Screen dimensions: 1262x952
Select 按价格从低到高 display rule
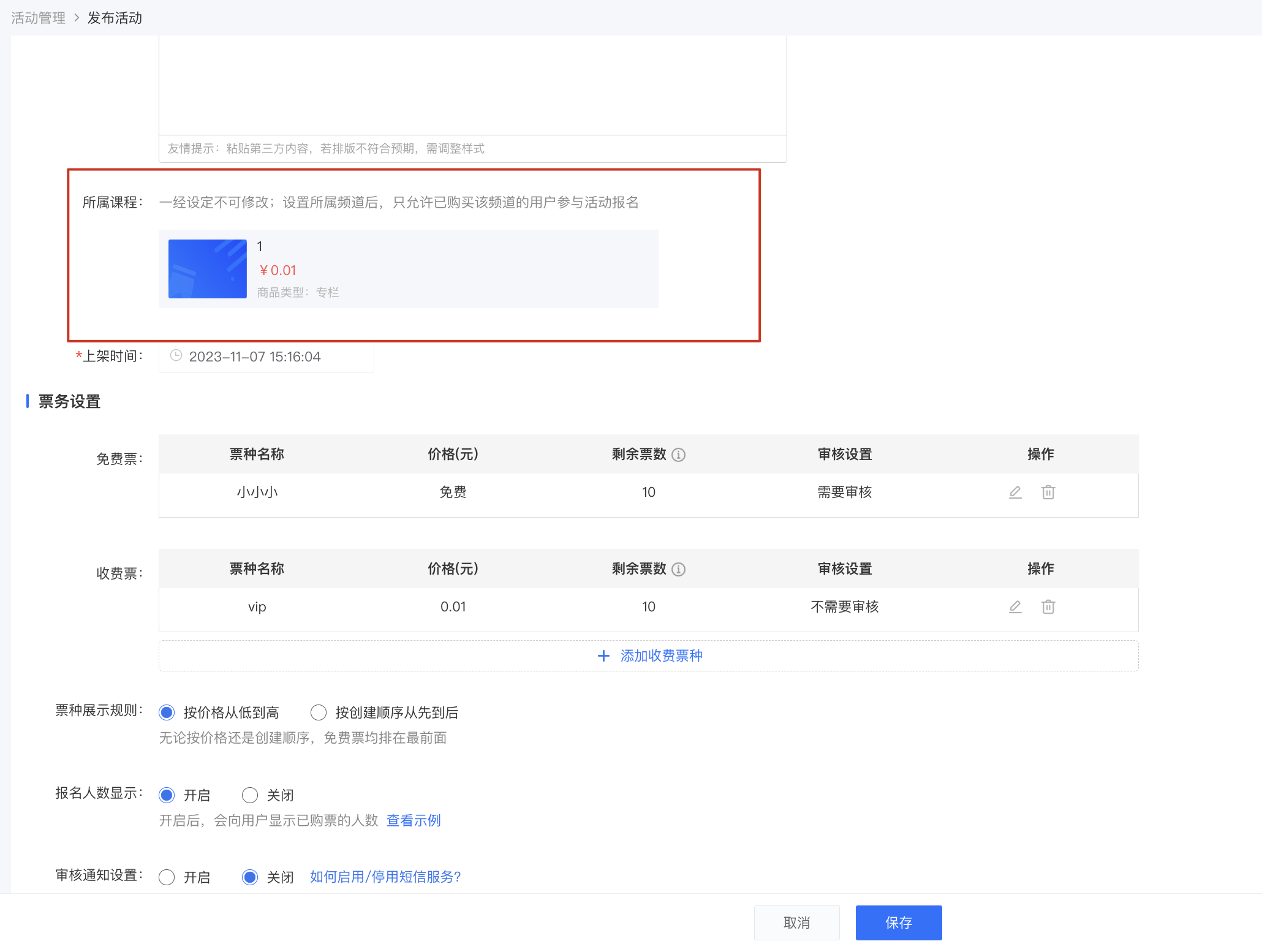coord(167,712)
